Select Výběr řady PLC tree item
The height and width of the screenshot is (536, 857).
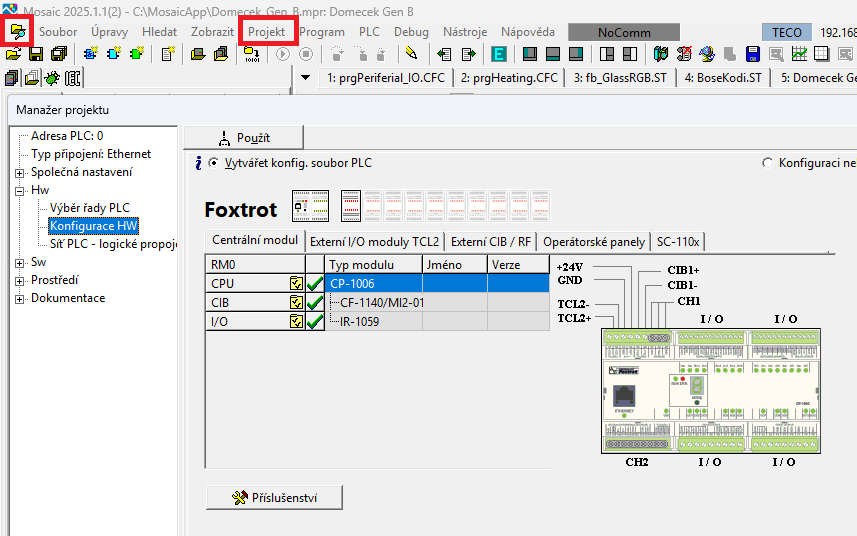pyautogui.click(x=90, y=208)
